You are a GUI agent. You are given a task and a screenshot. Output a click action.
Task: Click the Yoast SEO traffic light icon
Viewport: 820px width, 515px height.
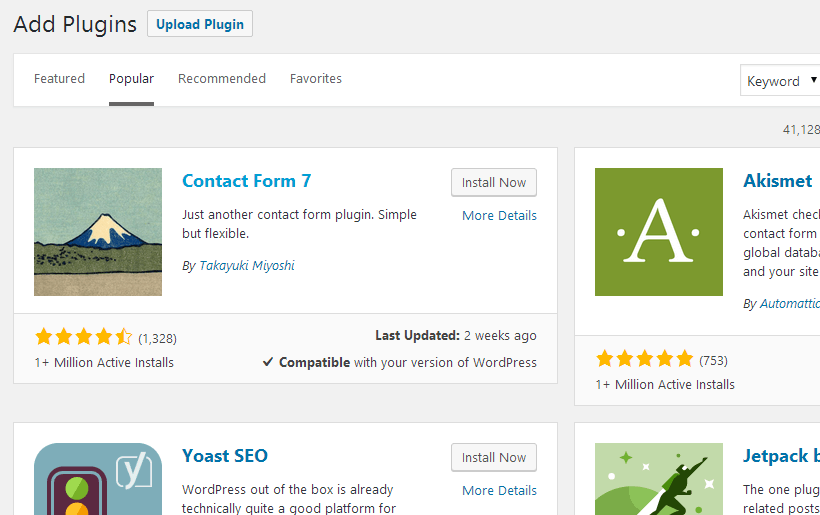point(98,479)
